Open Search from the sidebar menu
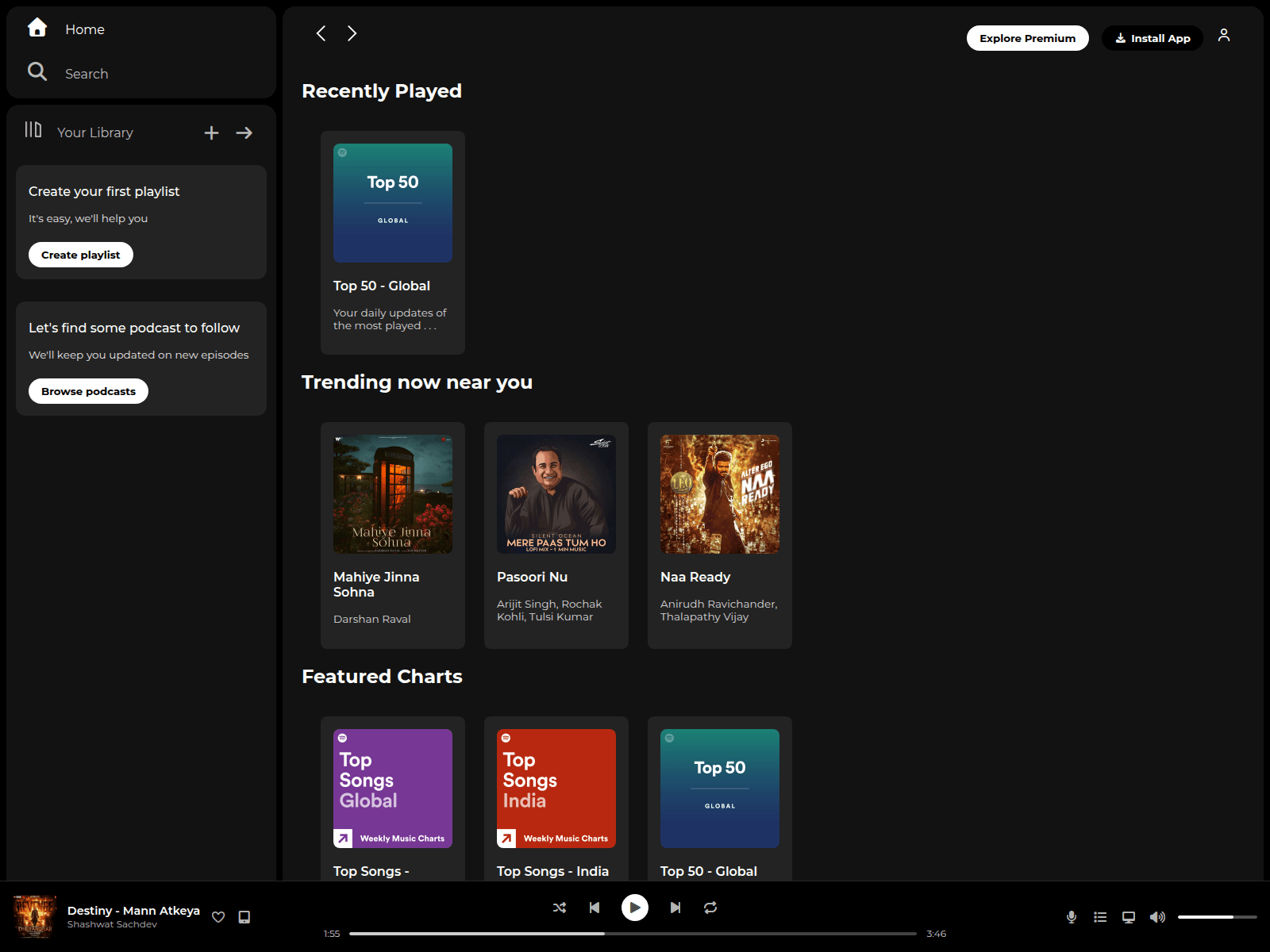Screen dimensions: 1270x952 (x=87, y=74)
